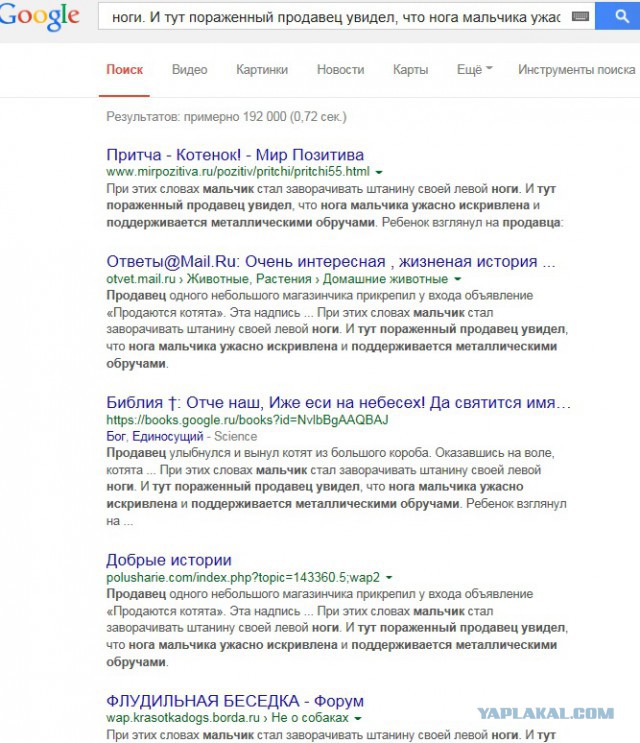
Task: Open the Новости tab
Action: pos(341,70)
